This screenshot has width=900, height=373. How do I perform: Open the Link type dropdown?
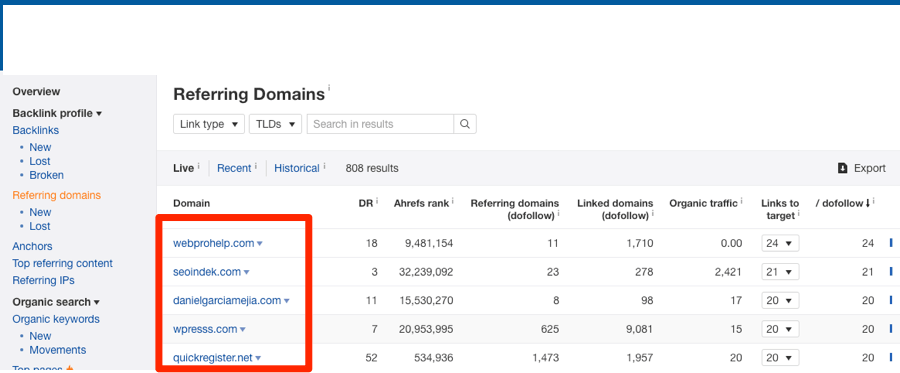209,124
